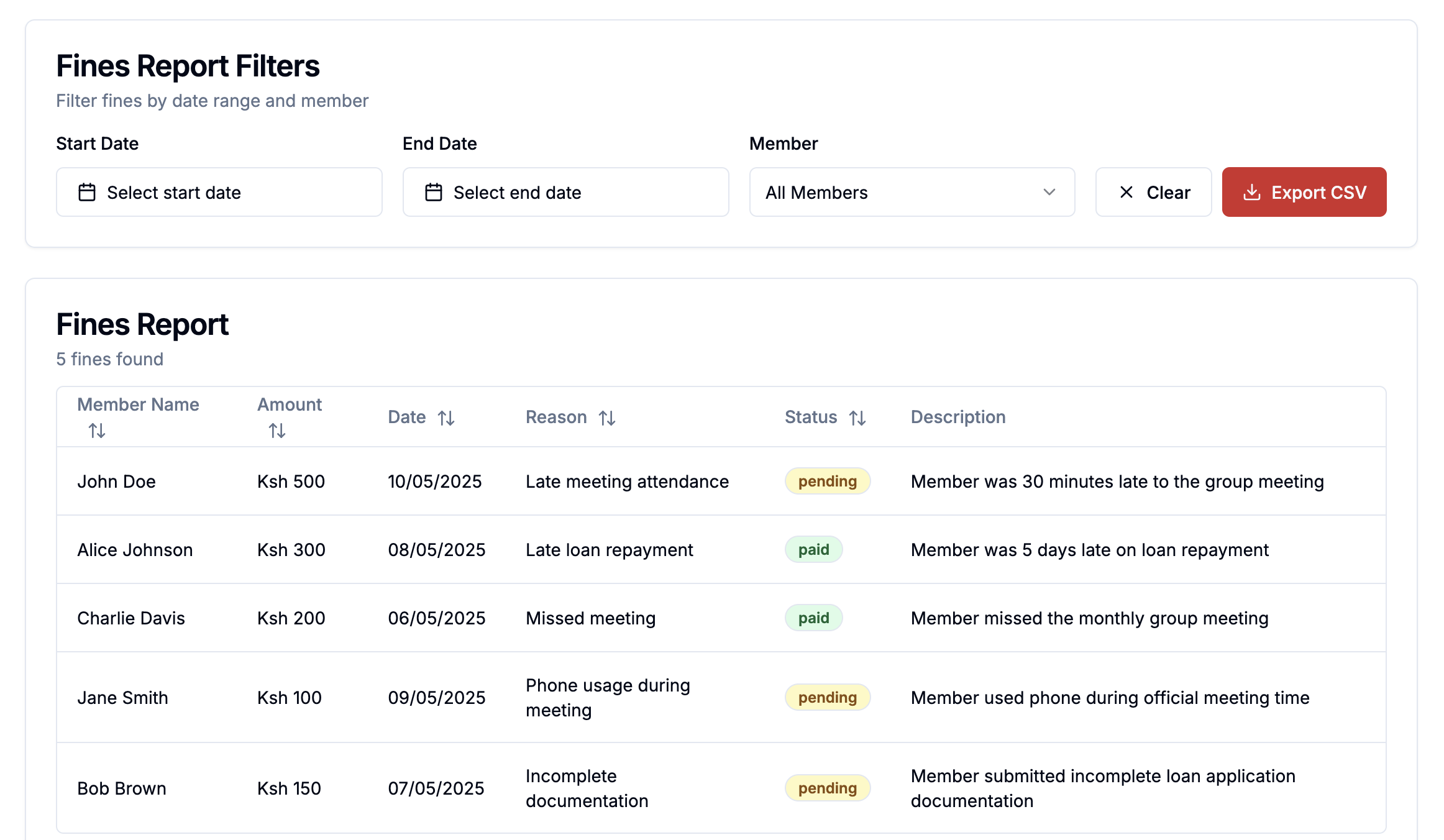Click the Description column header
The height and width of the screenshot is (840, 1444).
[957, 417]
